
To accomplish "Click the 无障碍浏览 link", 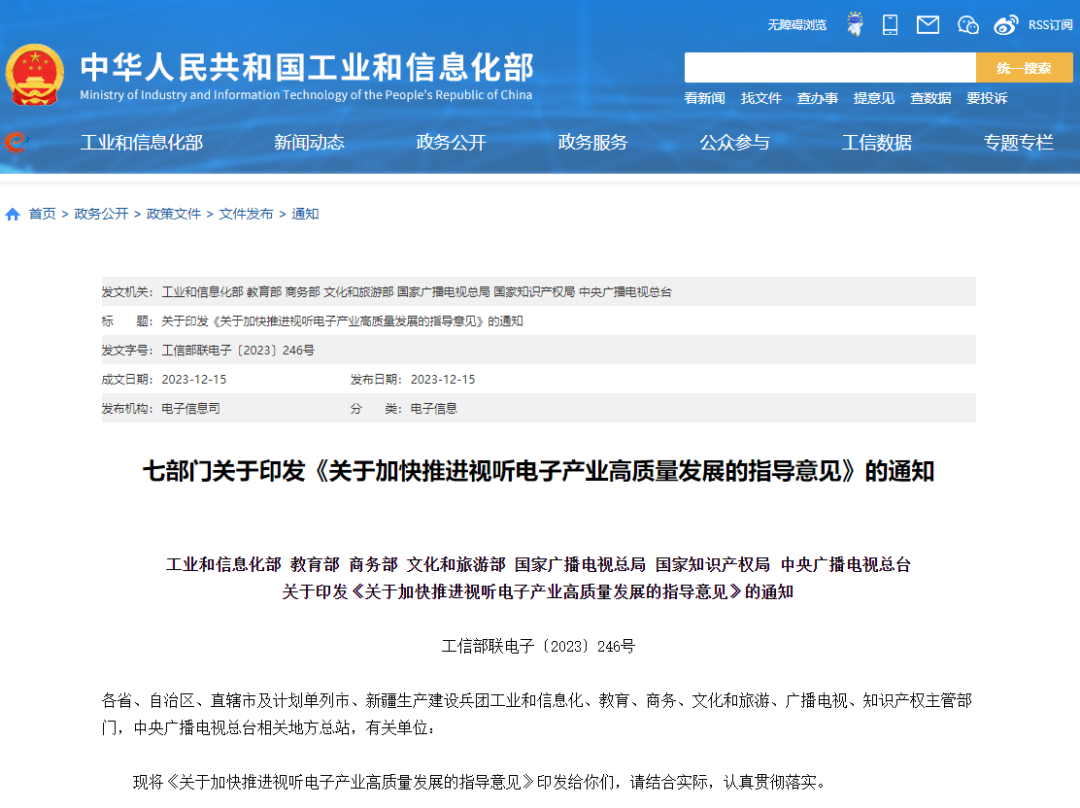I will (797, 25).
